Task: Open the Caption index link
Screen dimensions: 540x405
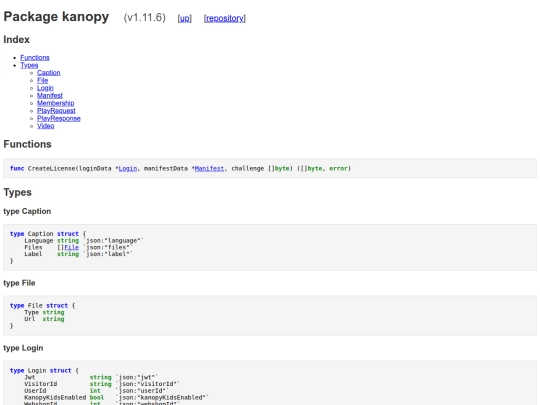Action: point(49,73)
